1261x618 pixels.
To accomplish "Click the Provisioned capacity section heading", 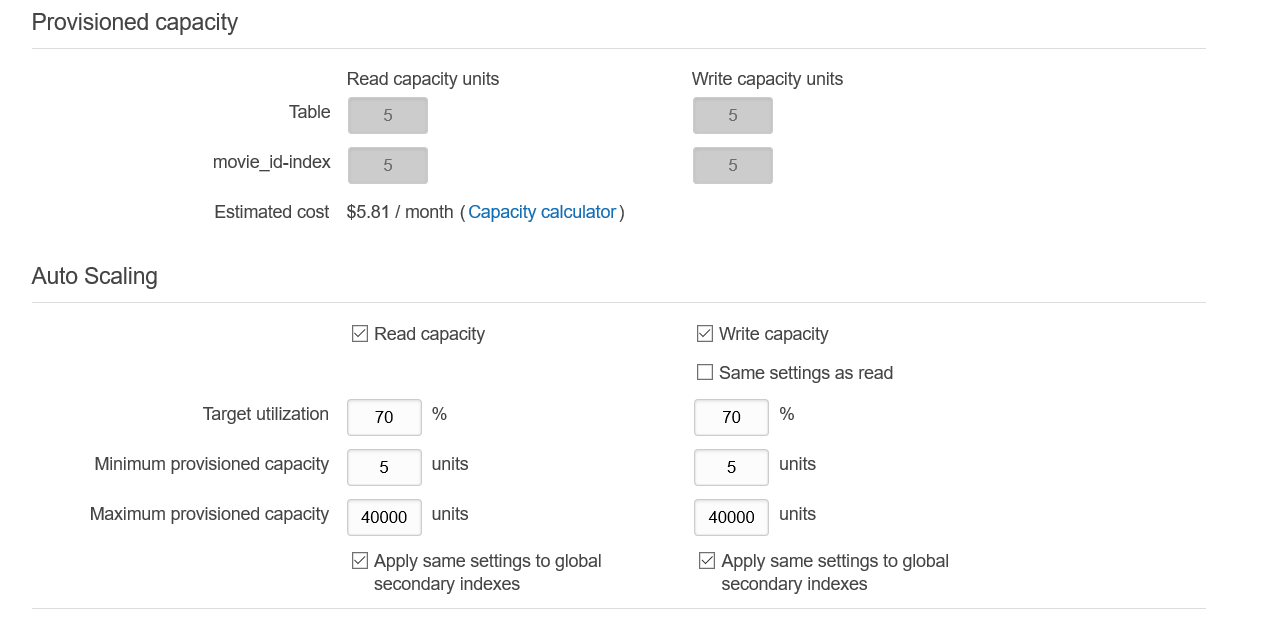I will click(x=135, y=22).
